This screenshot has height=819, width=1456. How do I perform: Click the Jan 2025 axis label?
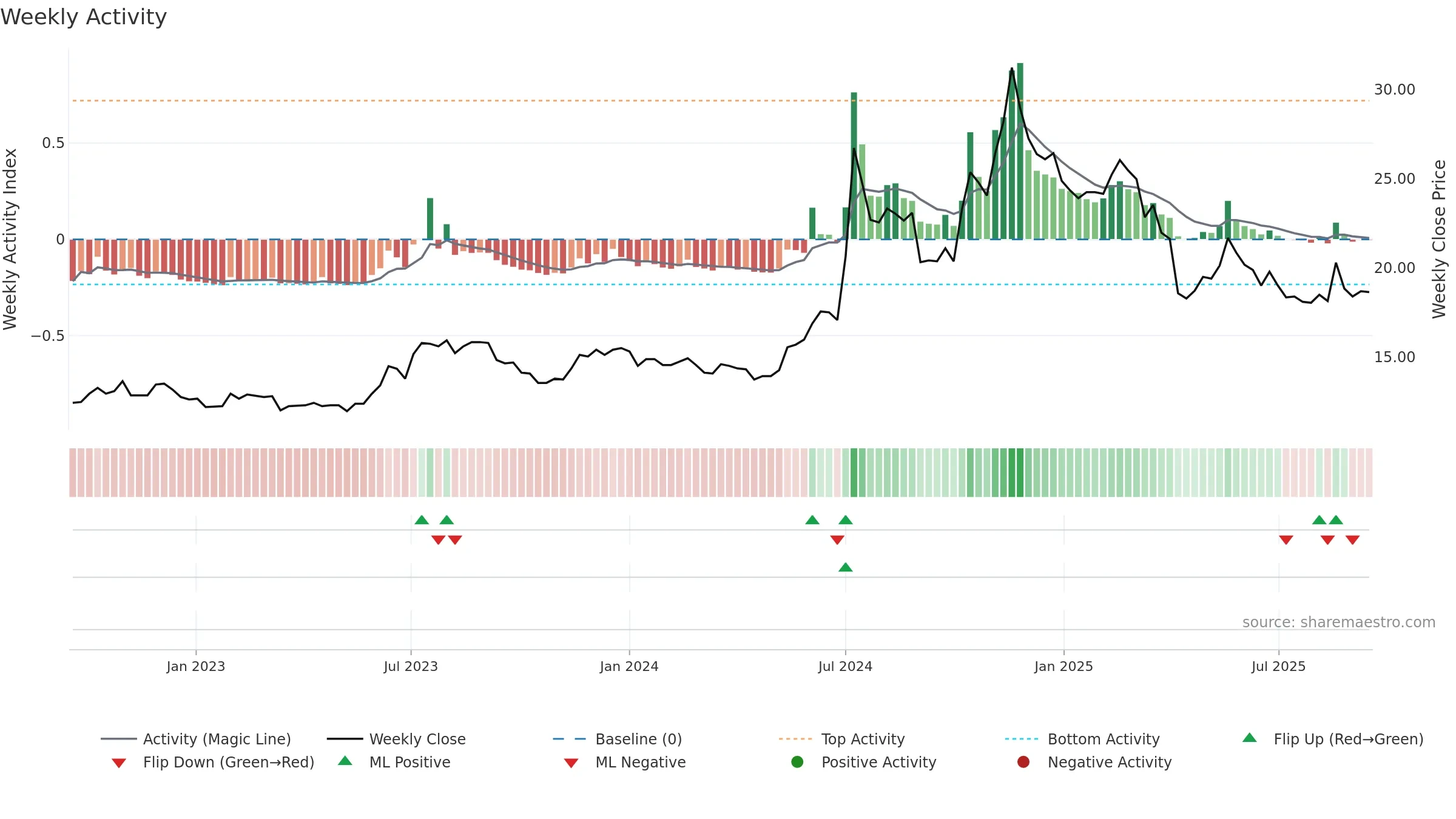click(x=1063, y=666)
